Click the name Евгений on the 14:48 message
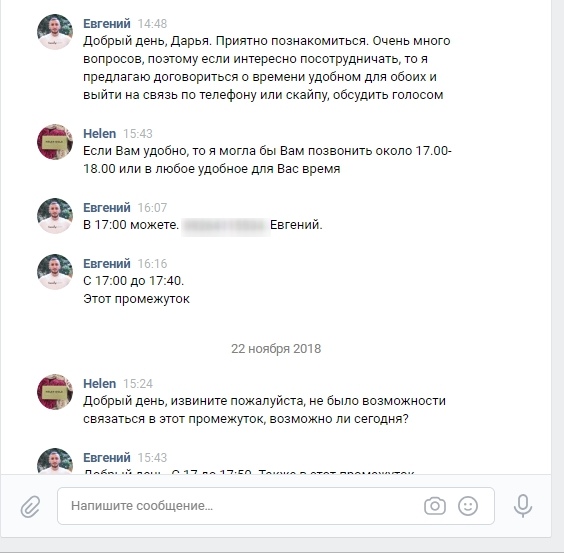This screenshot has height=557, width=564. pyautogui.click(x=107, y=24)
